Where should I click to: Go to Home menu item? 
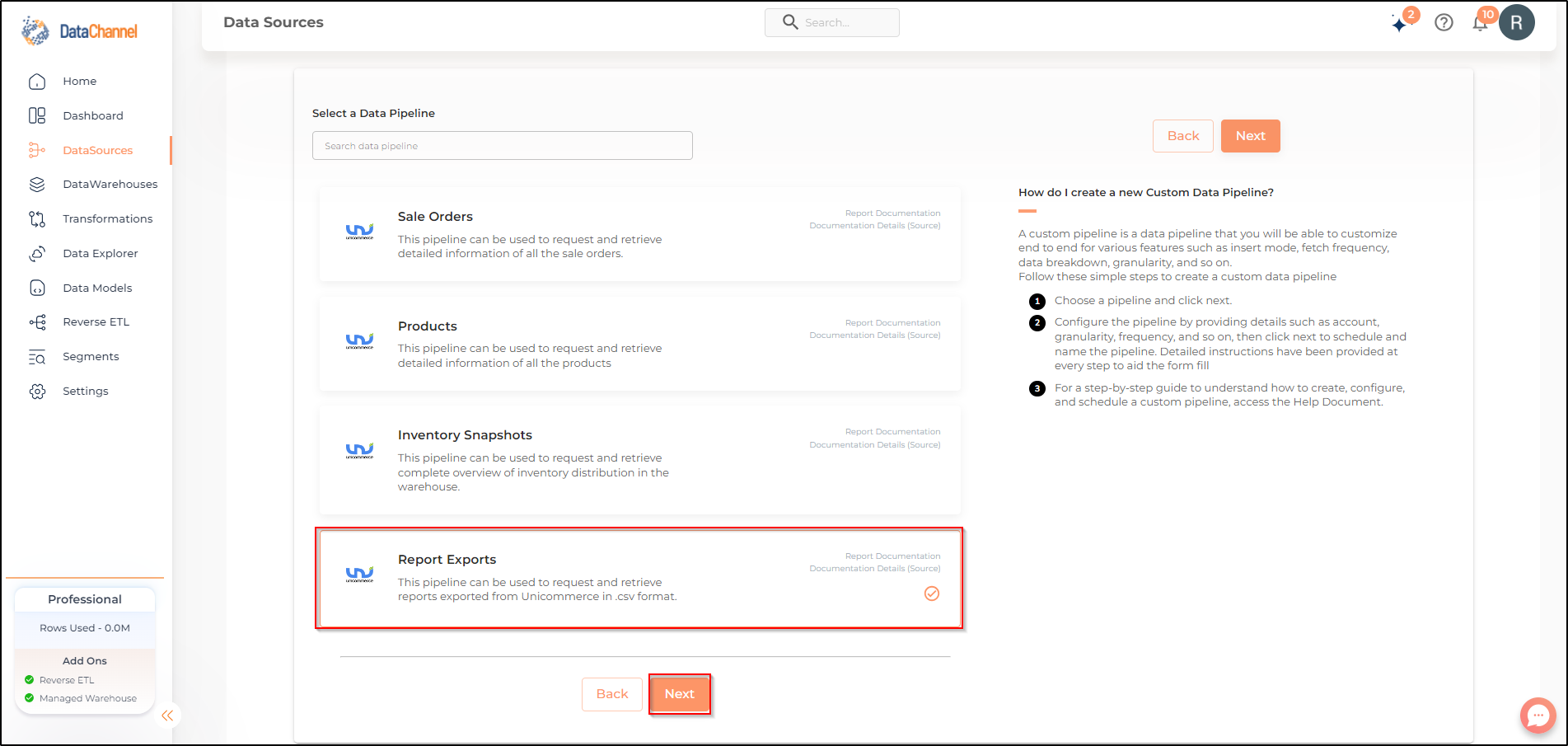tap(80, 81)
